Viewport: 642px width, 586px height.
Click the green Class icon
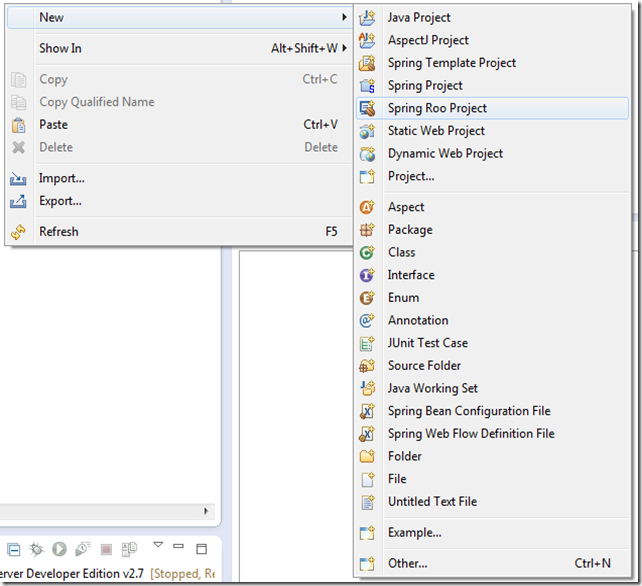[367, 252]
